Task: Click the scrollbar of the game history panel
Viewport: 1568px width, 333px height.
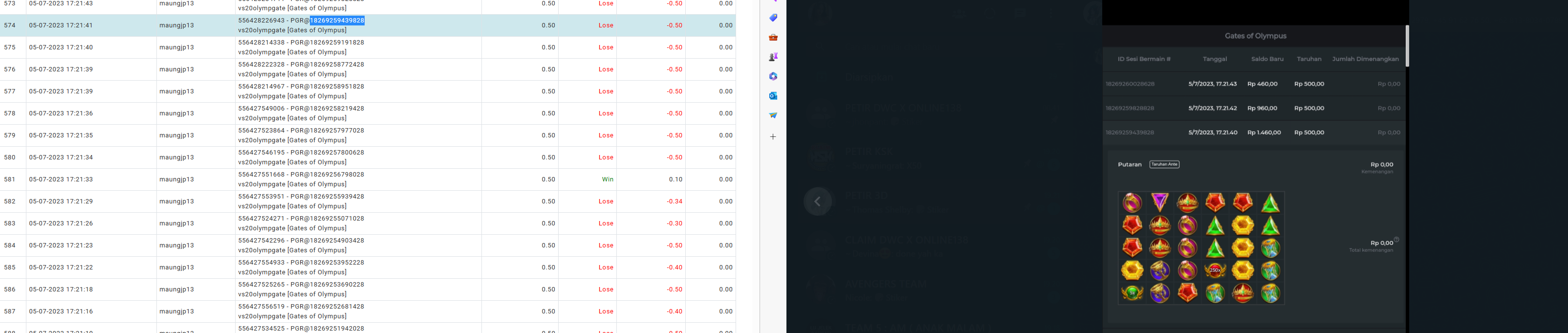Action: 1407,46
